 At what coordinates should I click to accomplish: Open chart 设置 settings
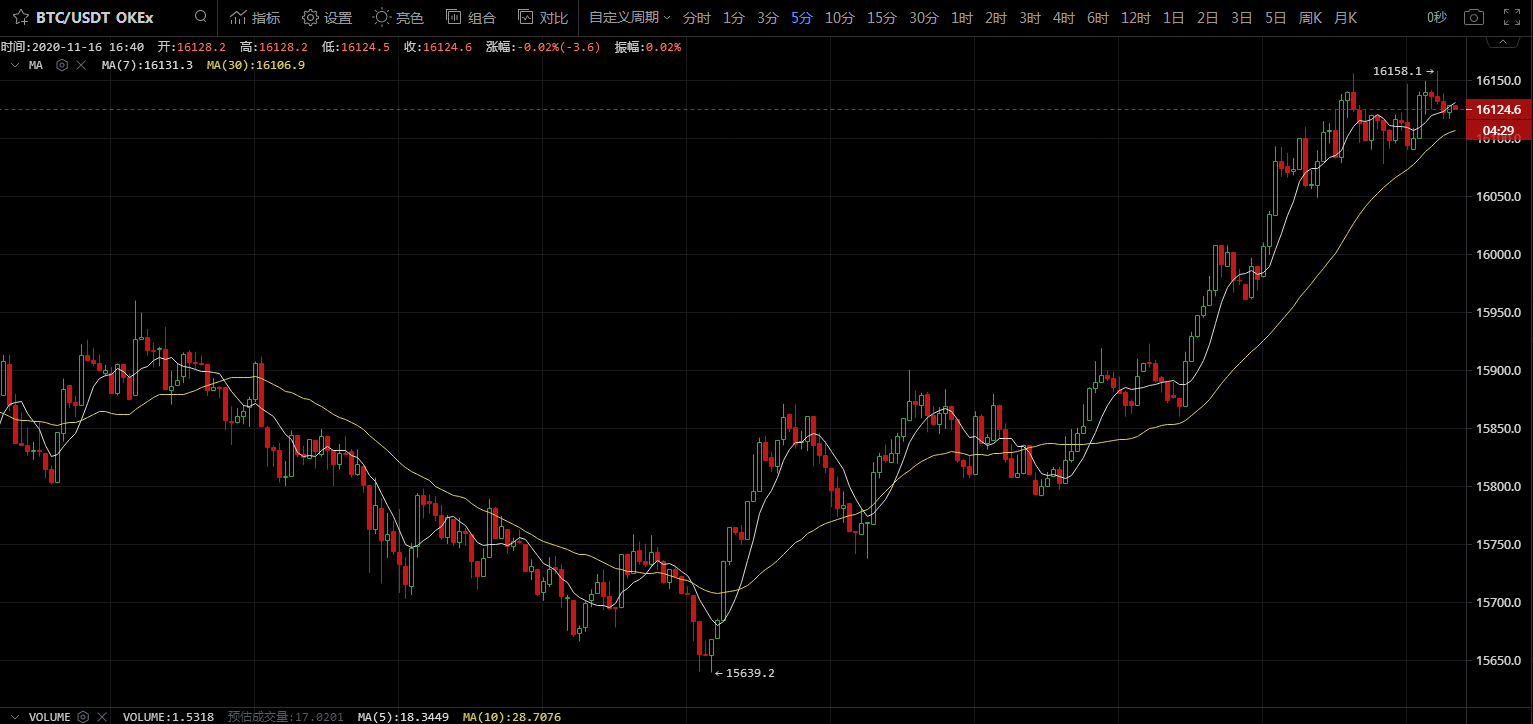[x=327, y=18]
